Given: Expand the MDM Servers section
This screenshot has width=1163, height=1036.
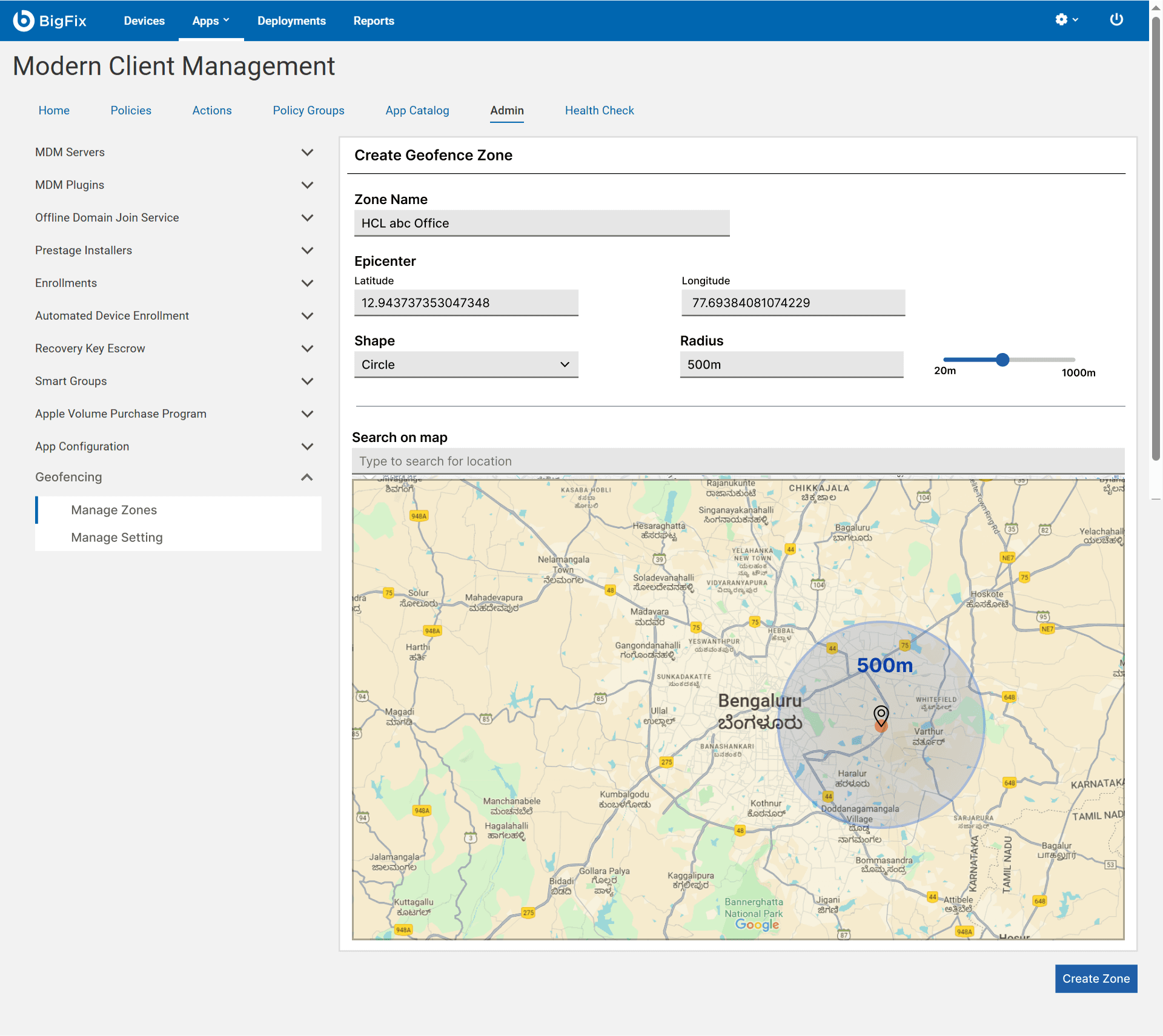Looking at the screenshot, I should pyautogui.click(x=307, y=152).
